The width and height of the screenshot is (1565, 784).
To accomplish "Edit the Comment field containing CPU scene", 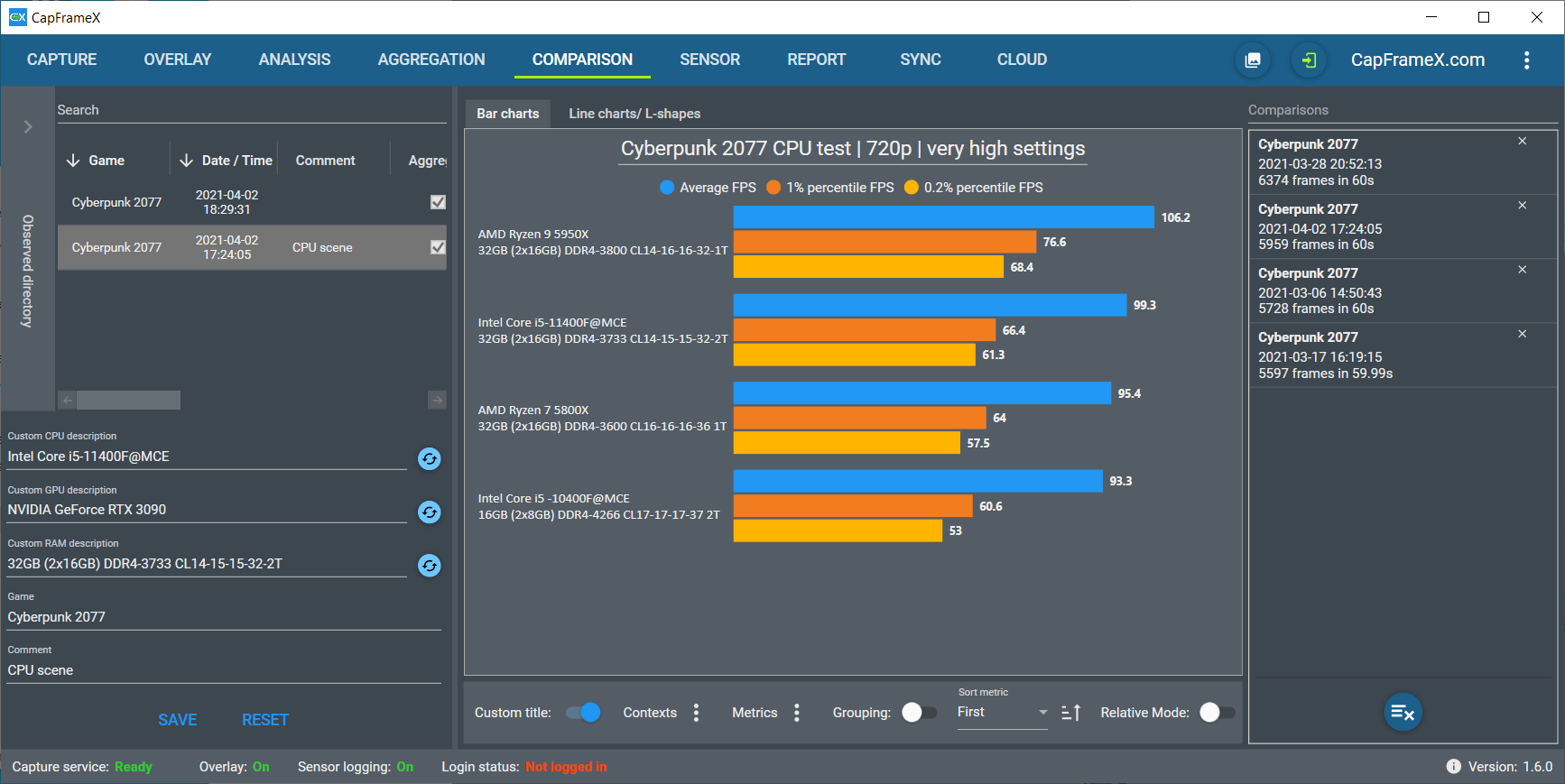I will click(x=224, y=670).
